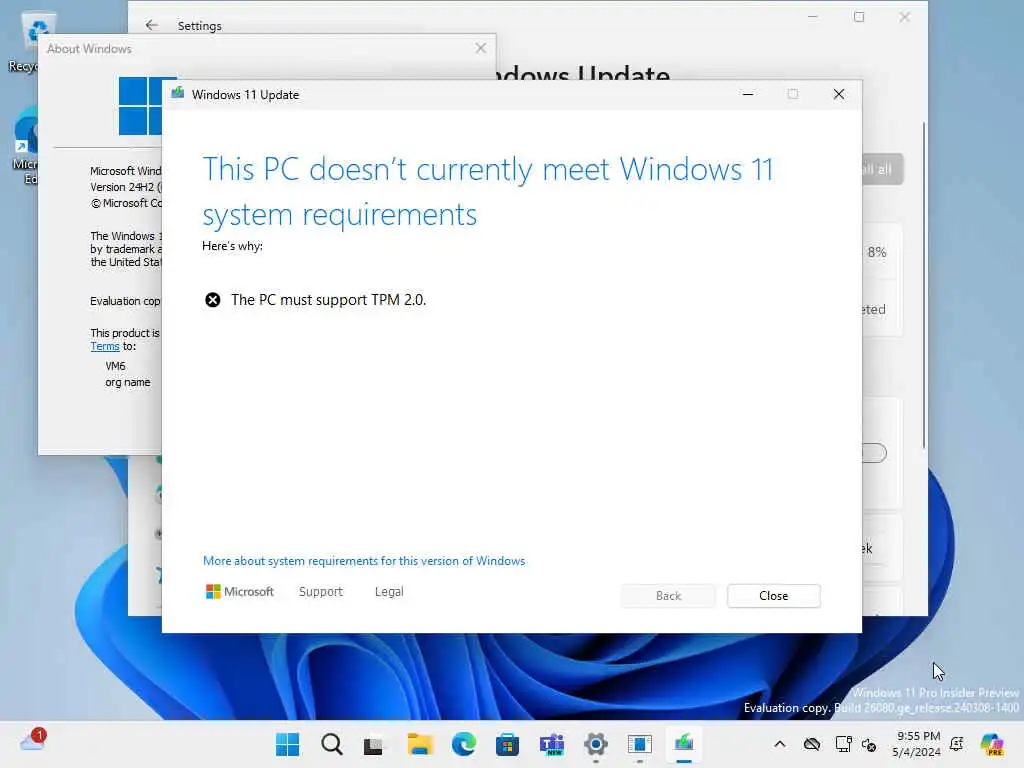Close the About Windows dialog
The height and width of the screenshot is (768, 1024).
[481, 48]
